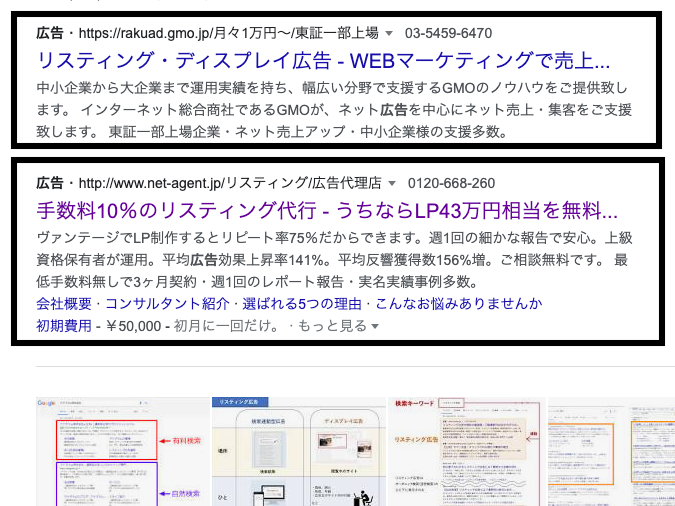Open the 選ばれる5つの理由 sitelink
The height and width of the screenshot is (506, 675).
(302, 304)
